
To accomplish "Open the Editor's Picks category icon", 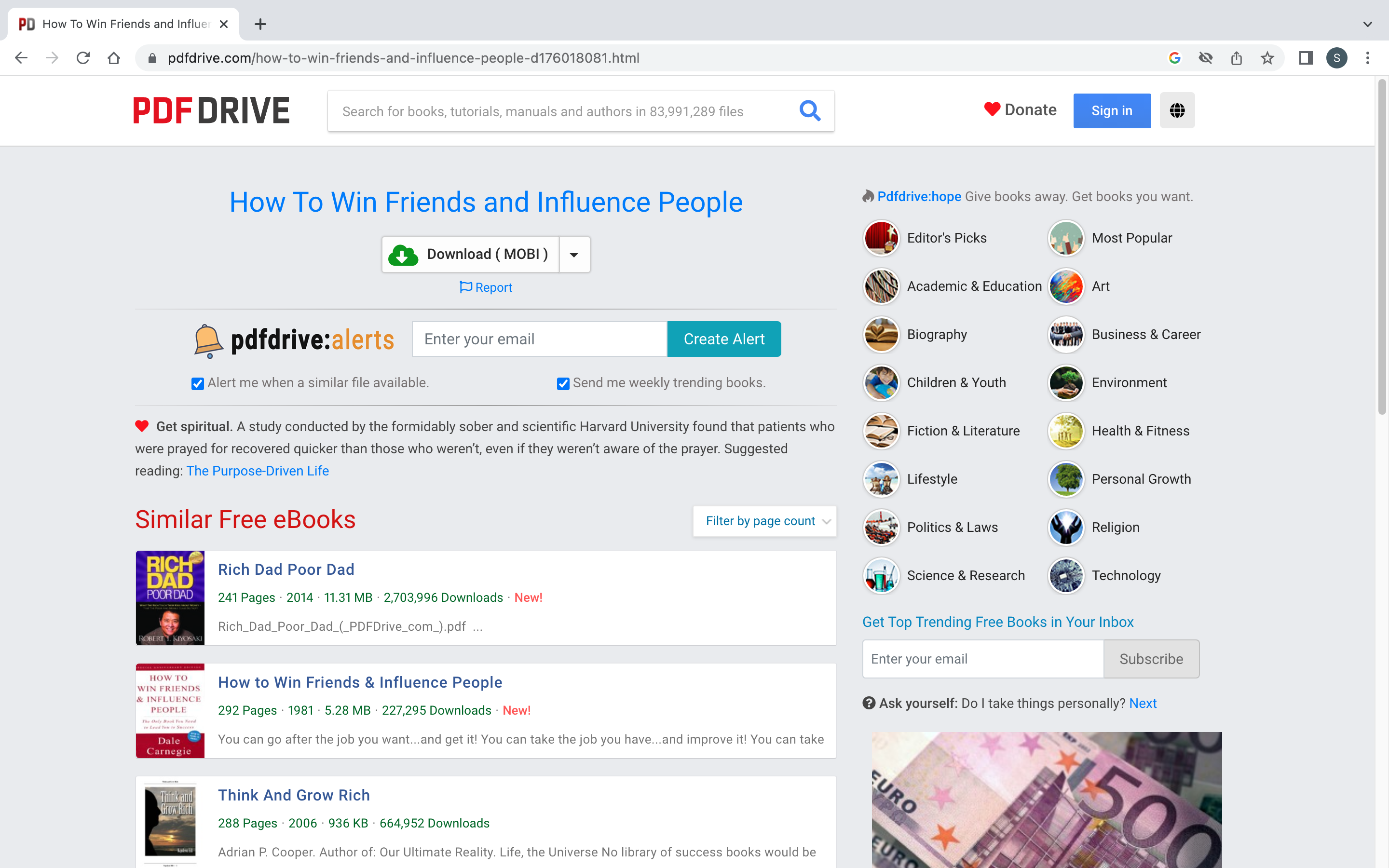I will [x=881, y=238].
